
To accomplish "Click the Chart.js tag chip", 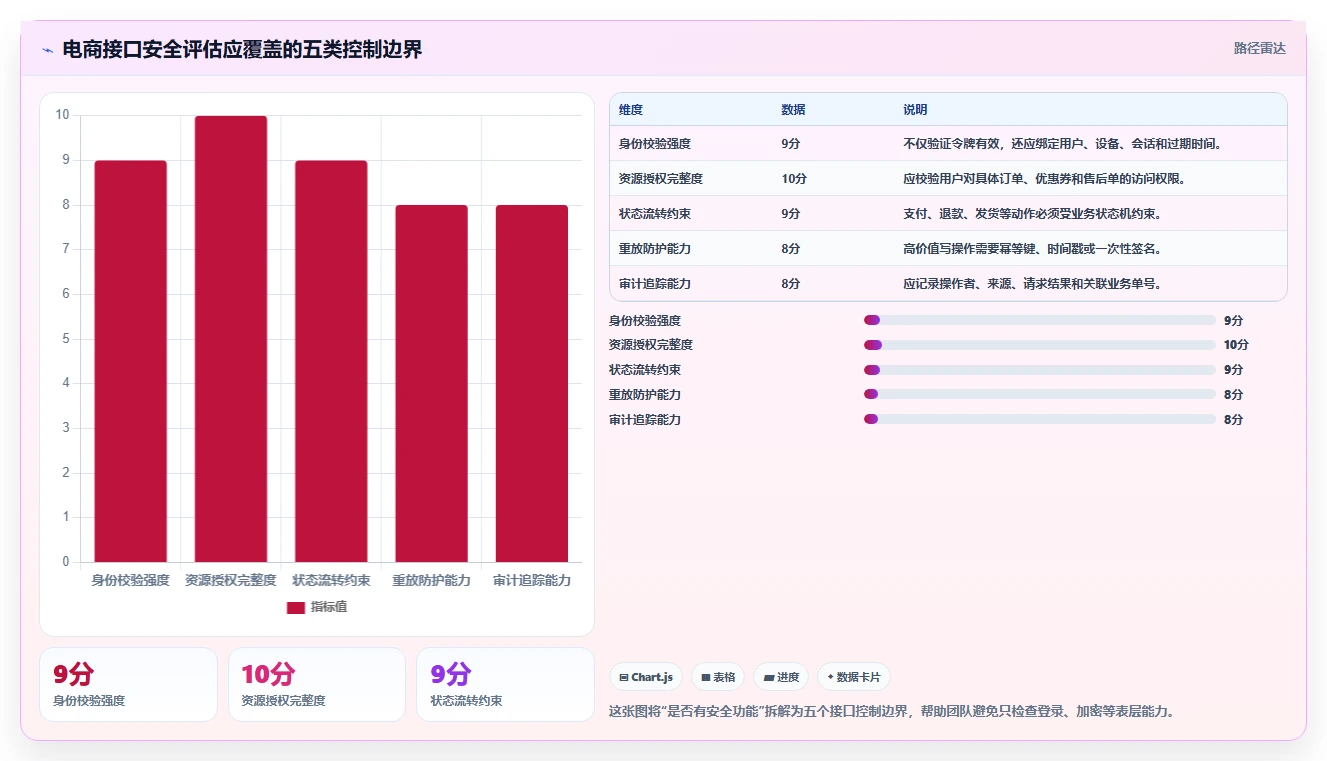I will [x=646, y=677].
